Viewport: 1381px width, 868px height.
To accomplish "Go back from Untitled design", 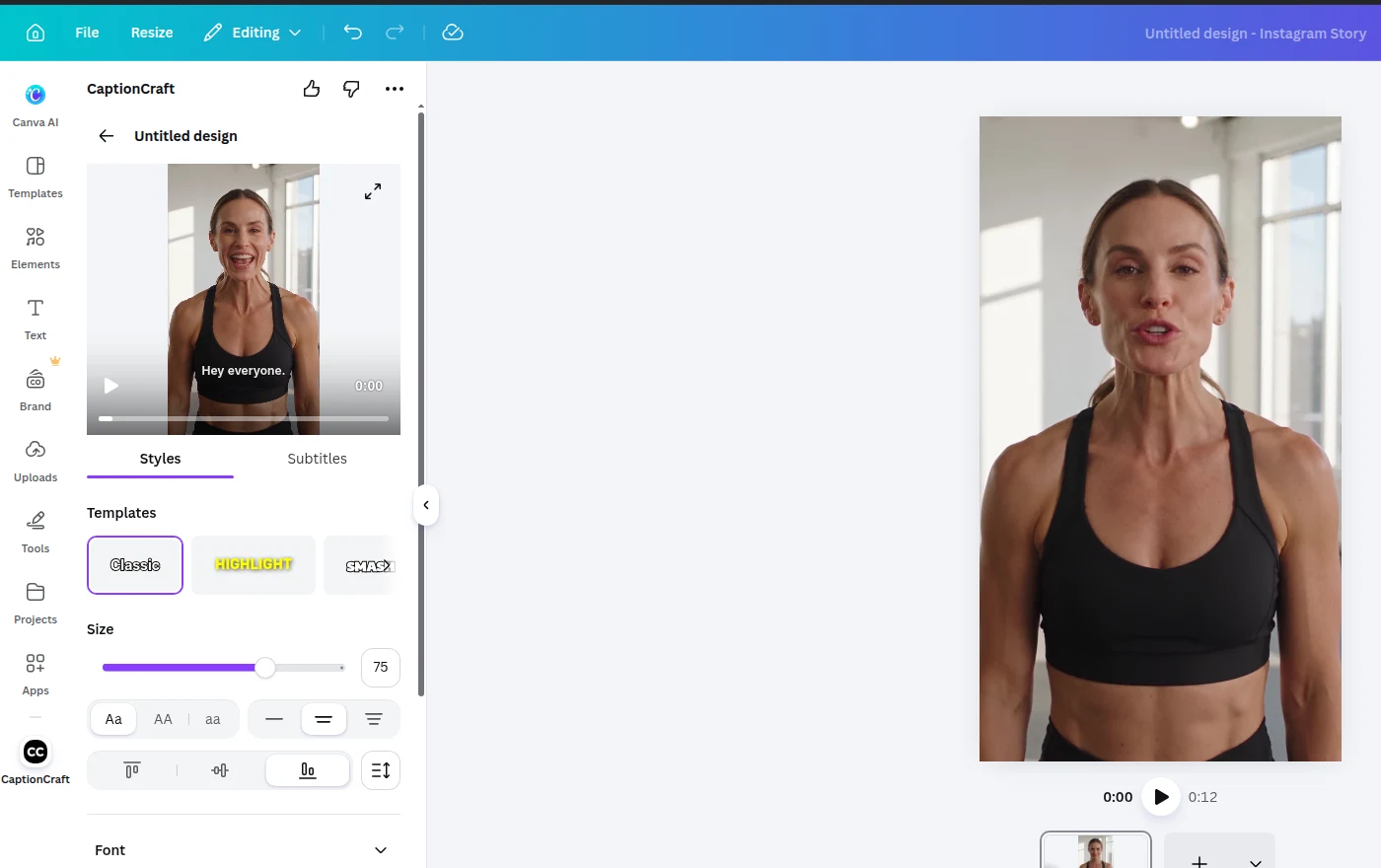I will coord(107,136).
